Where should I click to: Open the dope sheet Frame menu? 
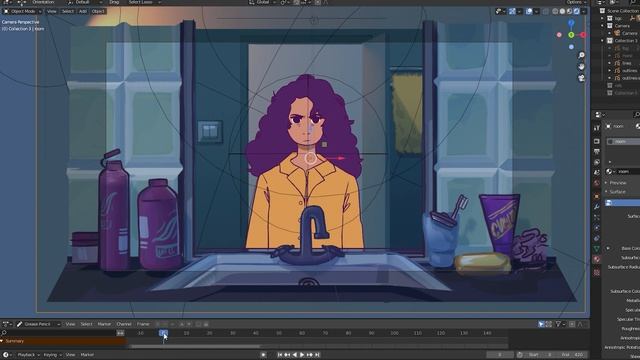143,324
